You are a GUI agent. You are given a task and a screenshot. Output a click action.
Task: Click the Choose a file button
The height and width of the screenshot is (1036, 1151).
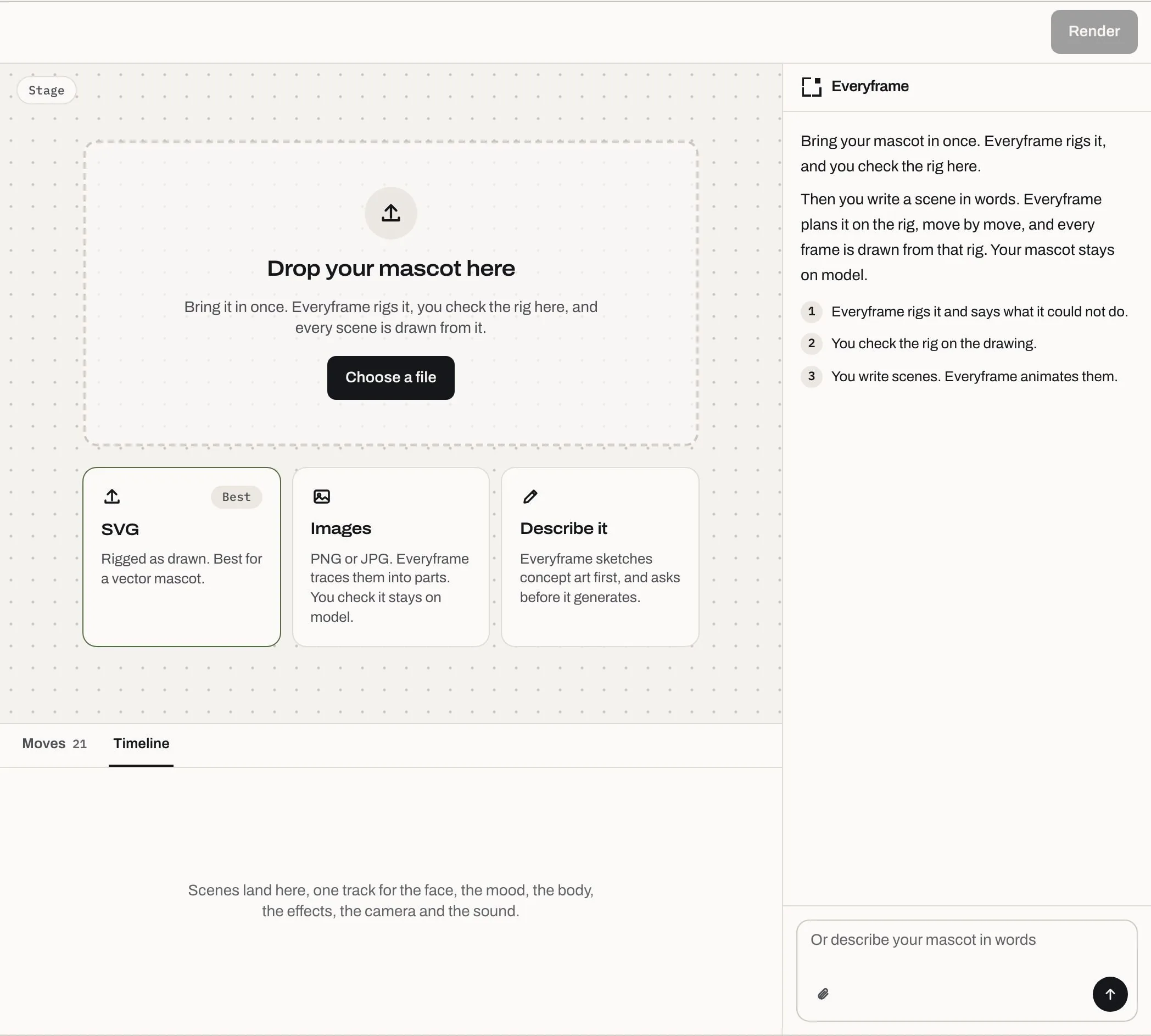click(391, 377)
